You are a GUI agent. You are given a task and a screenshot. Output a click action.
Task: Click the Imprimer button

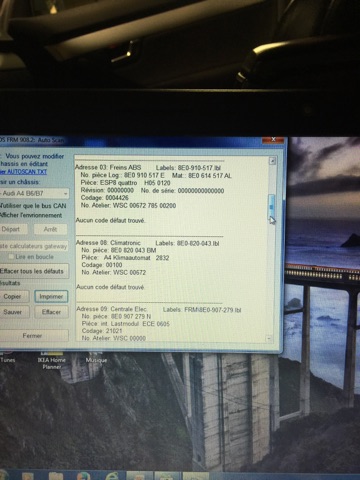pos(51,296)
